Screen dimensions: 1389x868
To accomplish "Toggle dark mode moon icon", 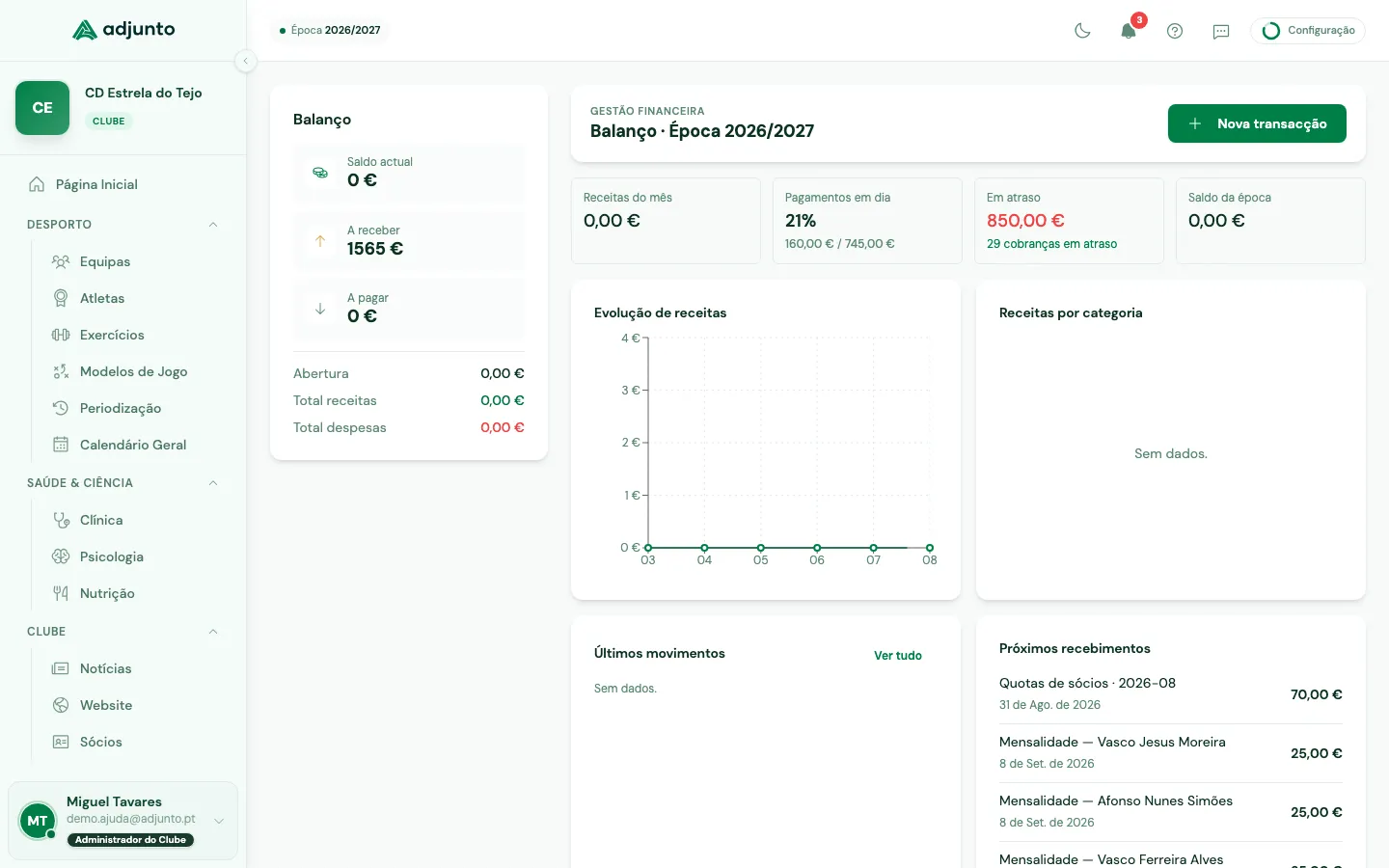I will (1082, 31).
